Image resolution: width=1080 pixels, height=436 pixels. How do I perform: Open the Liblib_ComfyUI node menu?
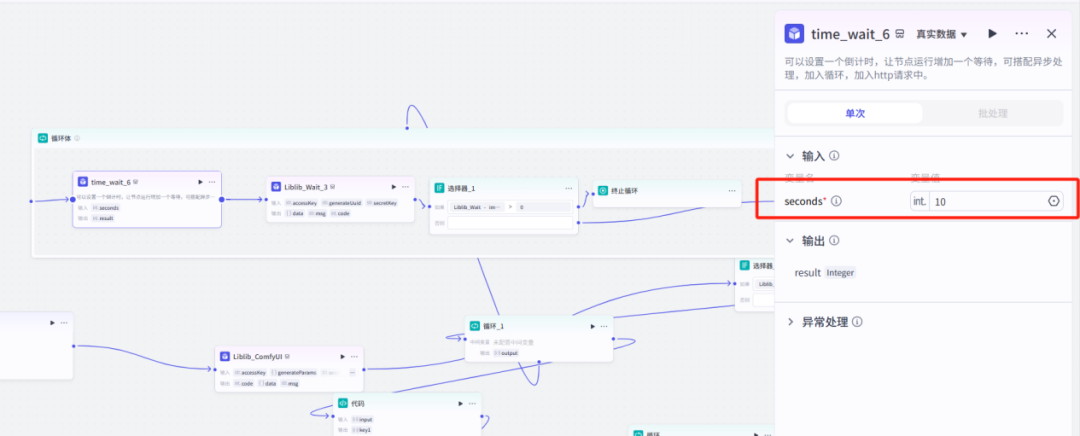pos(354,357)
